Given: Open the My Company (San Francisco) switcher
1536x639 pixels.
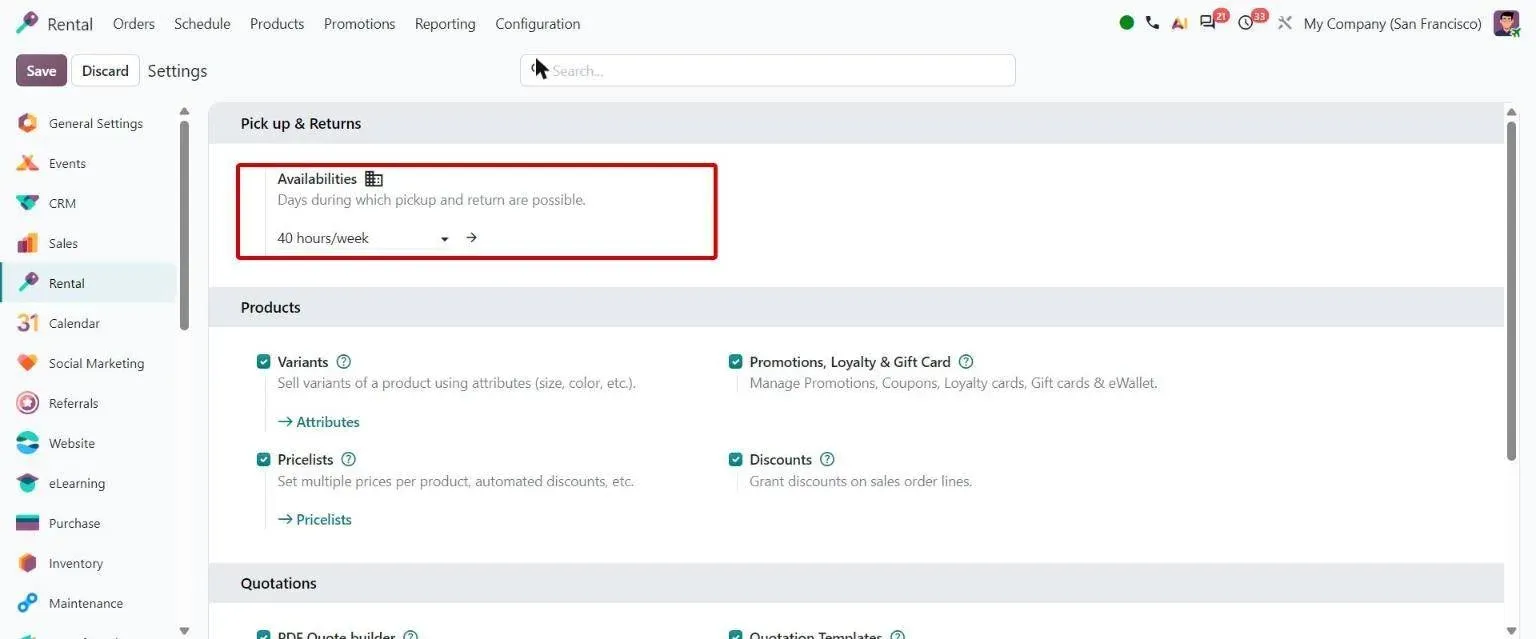Looking at the screenshot, I should click(1392, 23).
